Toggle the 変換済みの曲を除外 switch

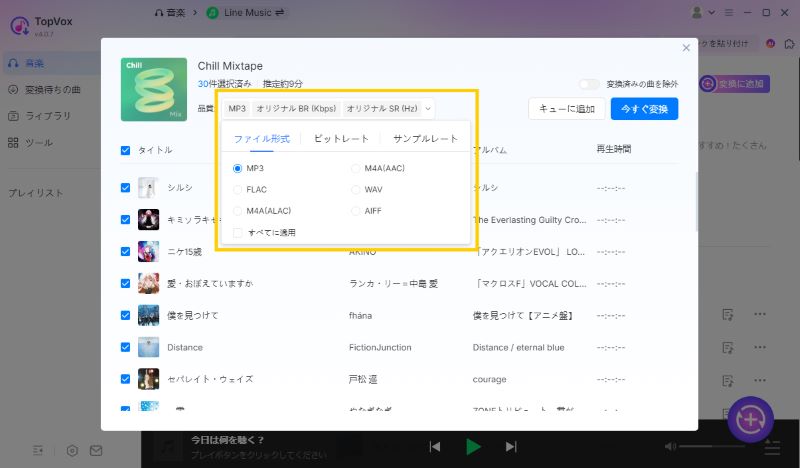589,84
